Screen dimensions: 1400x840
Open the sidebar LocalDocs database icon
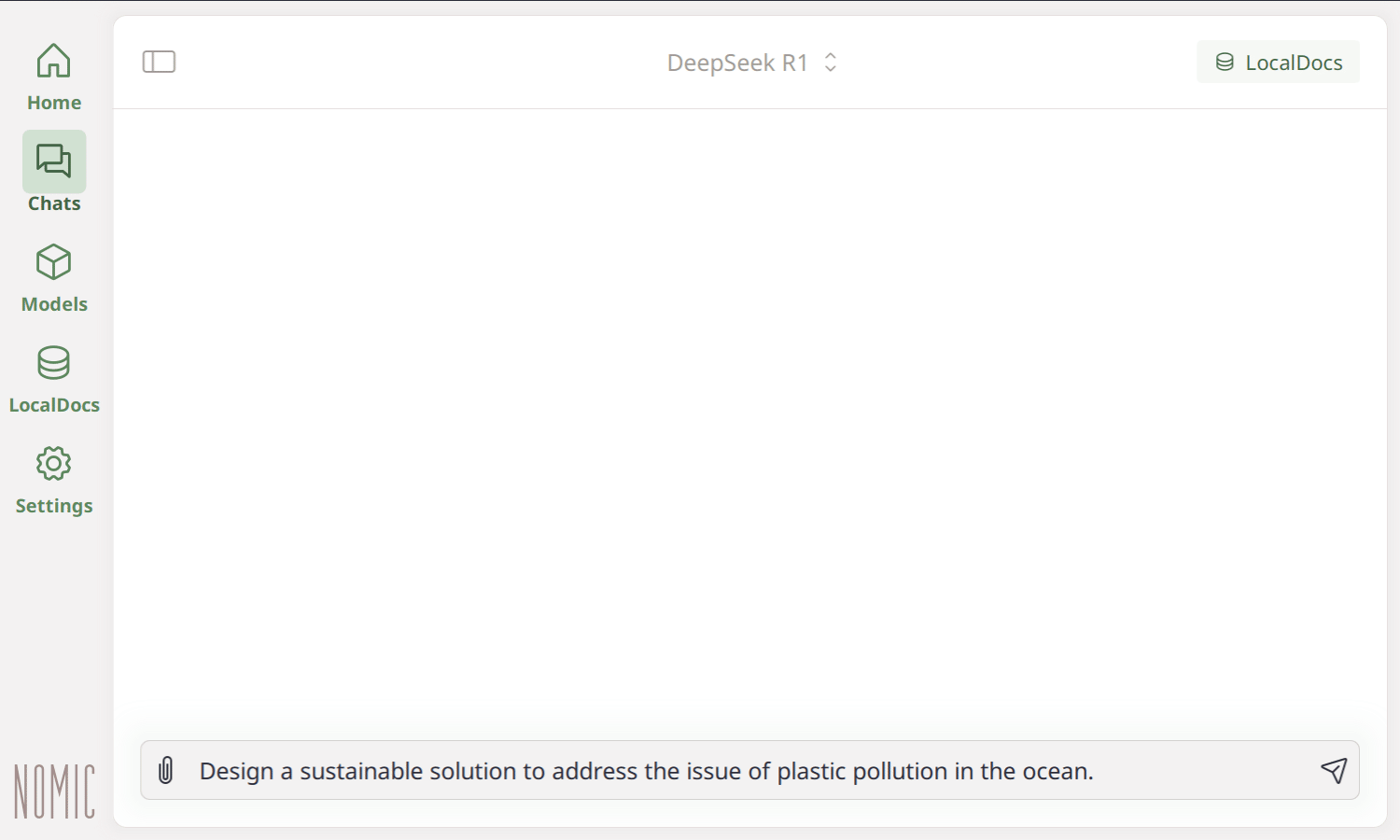click(x=53, y=363)
